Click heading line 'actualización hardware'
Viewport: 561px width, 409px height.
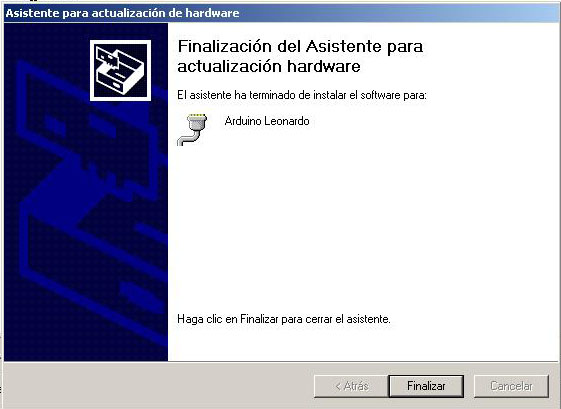click(x=269, y=67)
